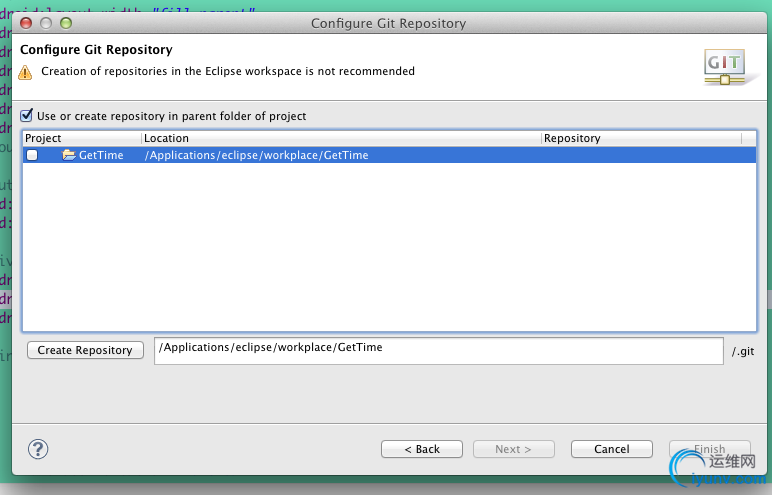
Task: Click the Project column header
Action: point(80,138)
